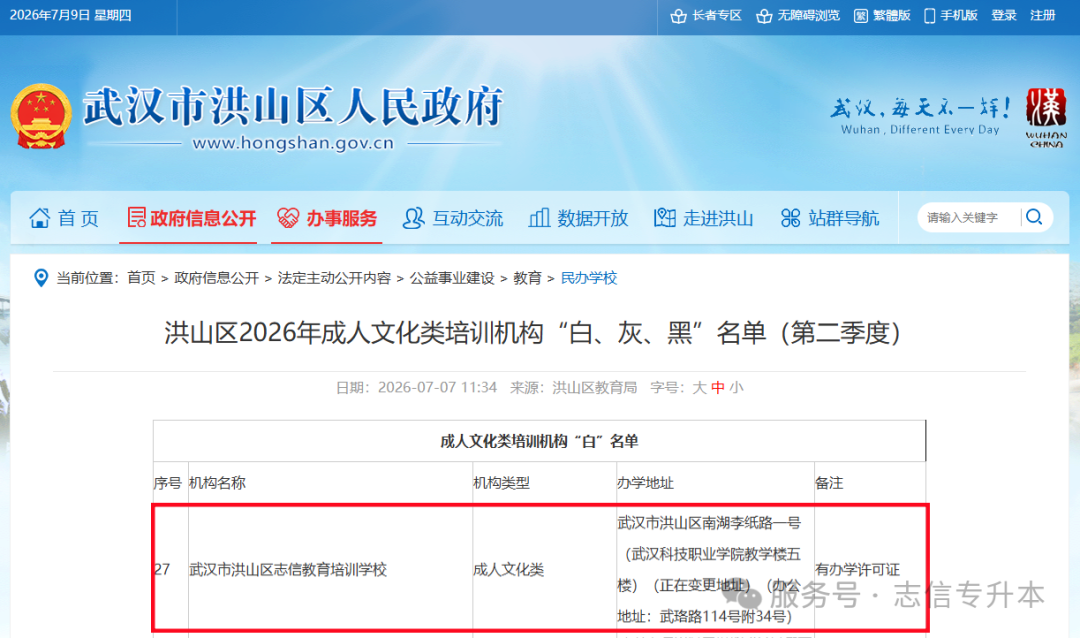
Task: Click the national emblem logo
Action: 41,116
